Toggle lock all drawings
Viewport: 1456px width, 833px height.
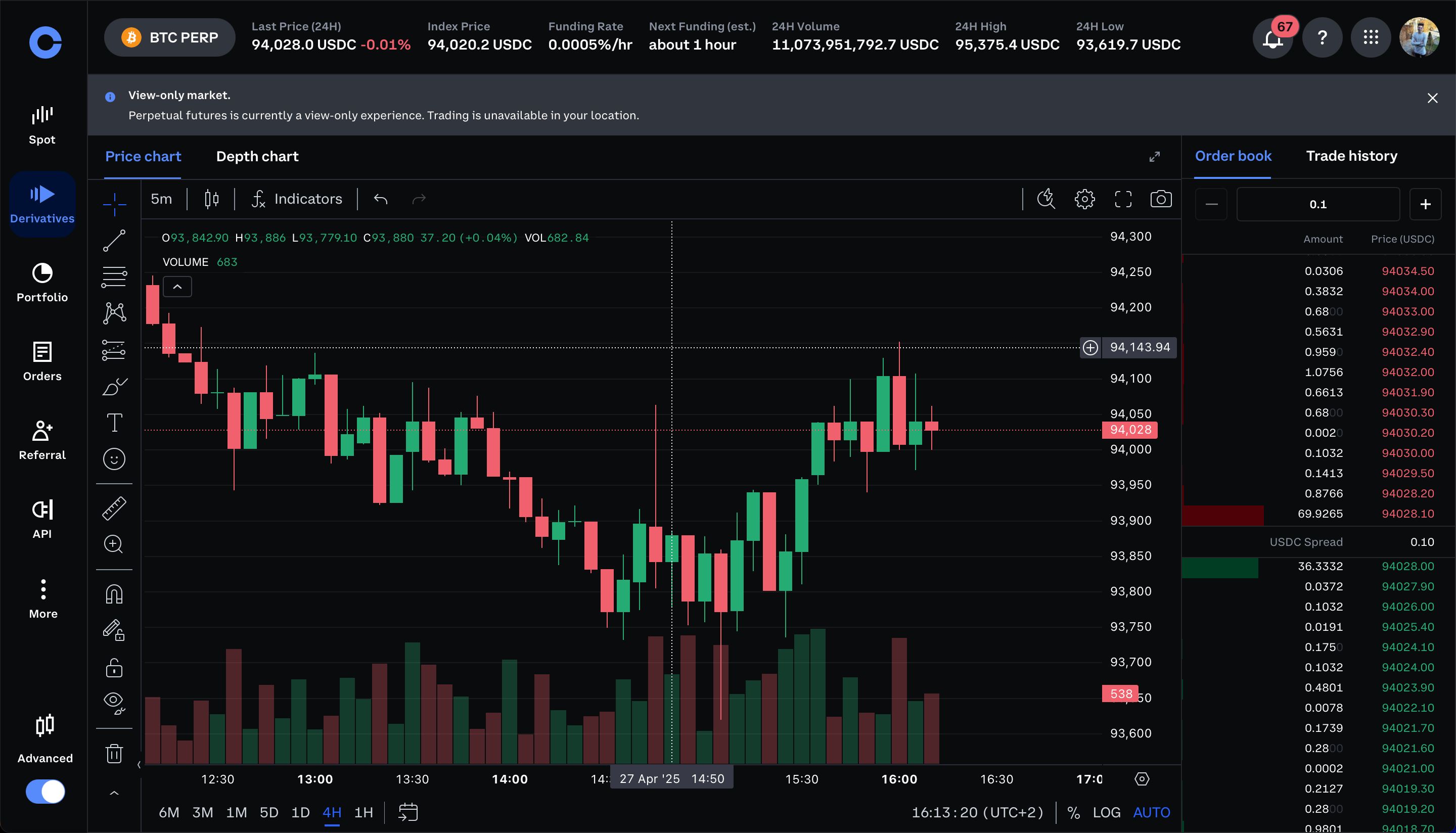click(x=114, y=668)
